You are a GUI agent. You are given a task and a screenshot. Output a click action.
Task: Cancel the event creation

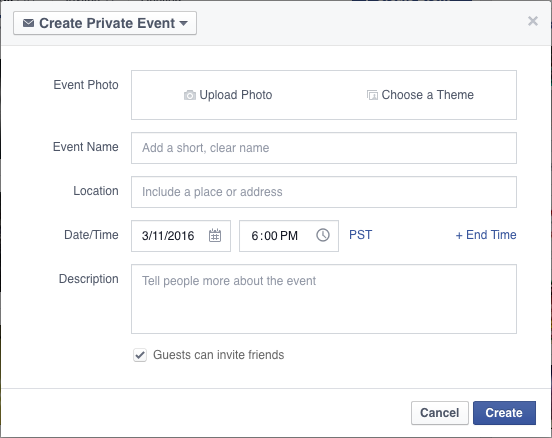(440, 413)
